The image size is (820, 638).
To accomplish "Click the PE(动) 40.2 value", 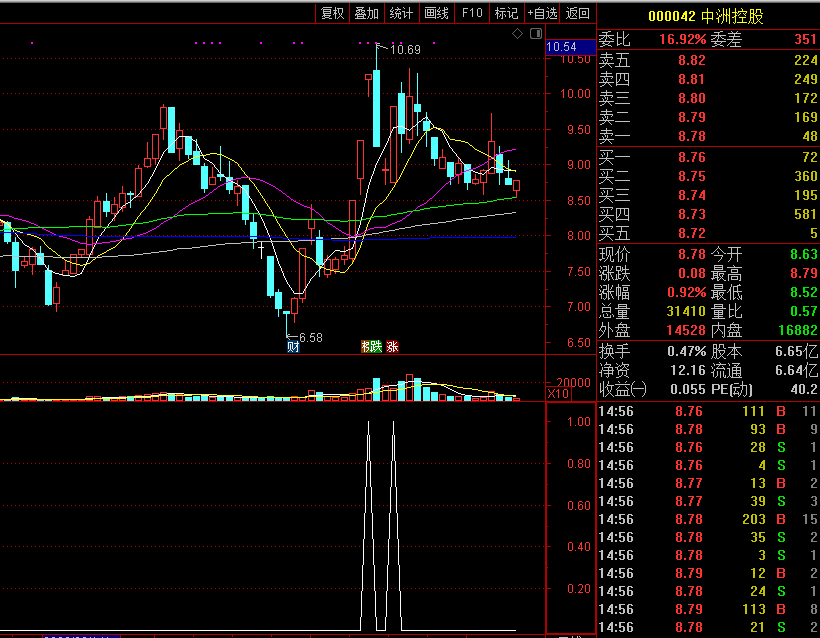I will pos(804,390).
